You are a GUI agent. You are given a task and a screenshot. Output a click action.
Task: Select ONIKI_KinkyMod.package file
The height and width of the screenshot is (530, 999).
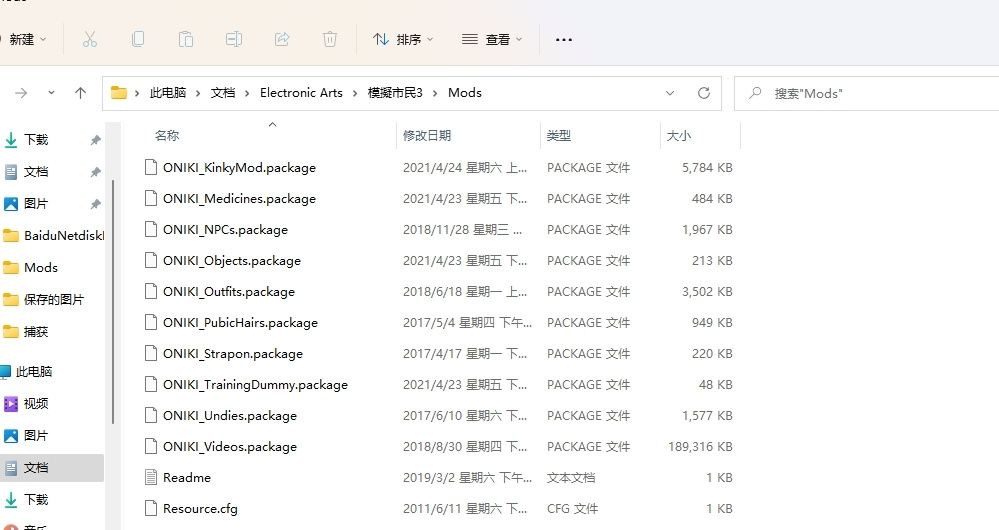[x=239, y=168]
